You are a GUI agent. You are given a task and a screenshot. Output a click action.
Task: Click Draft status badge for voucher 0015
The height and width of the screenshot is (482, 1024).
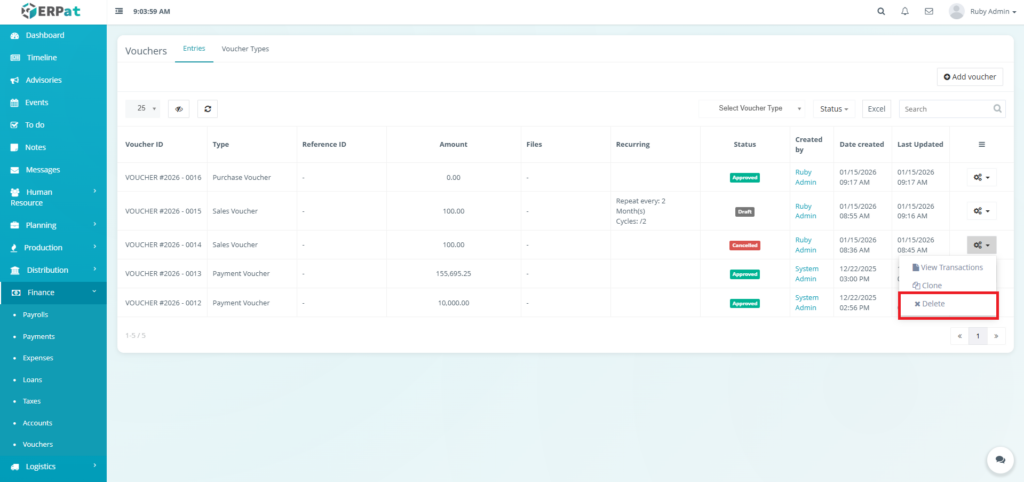(744, 212)
